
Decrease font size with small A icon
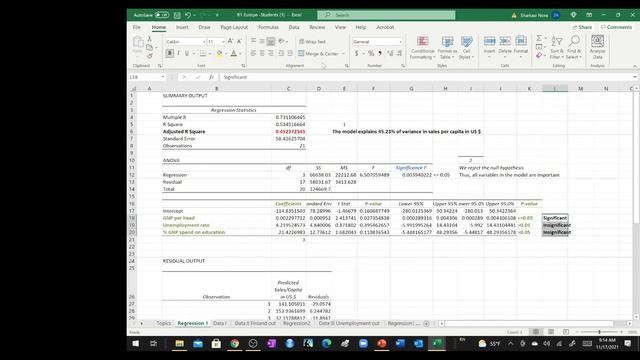coord(239,41)
